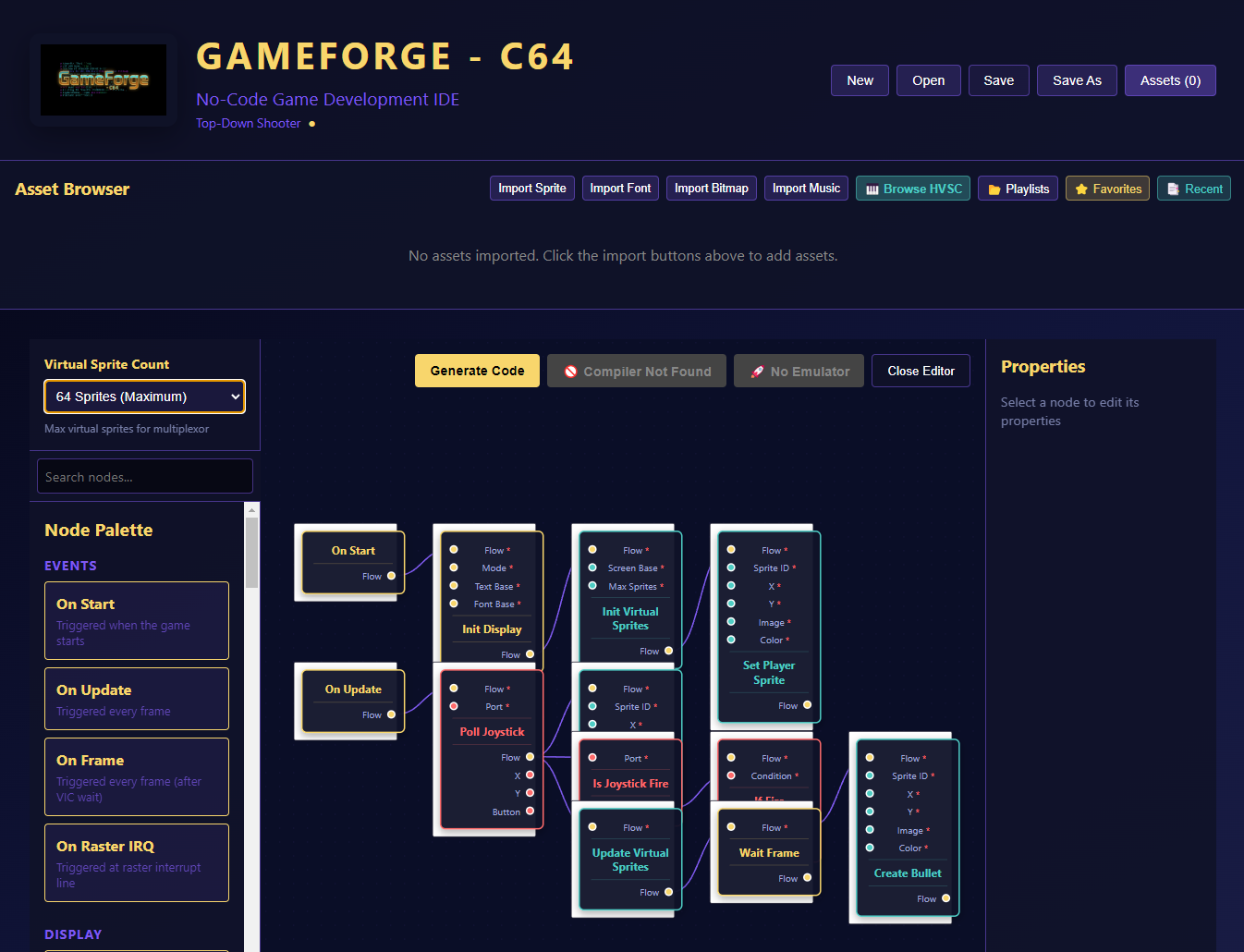Viewport: 1244px width, 952px height.
Task: Select the On Update node on canvas
Action: 353,701
